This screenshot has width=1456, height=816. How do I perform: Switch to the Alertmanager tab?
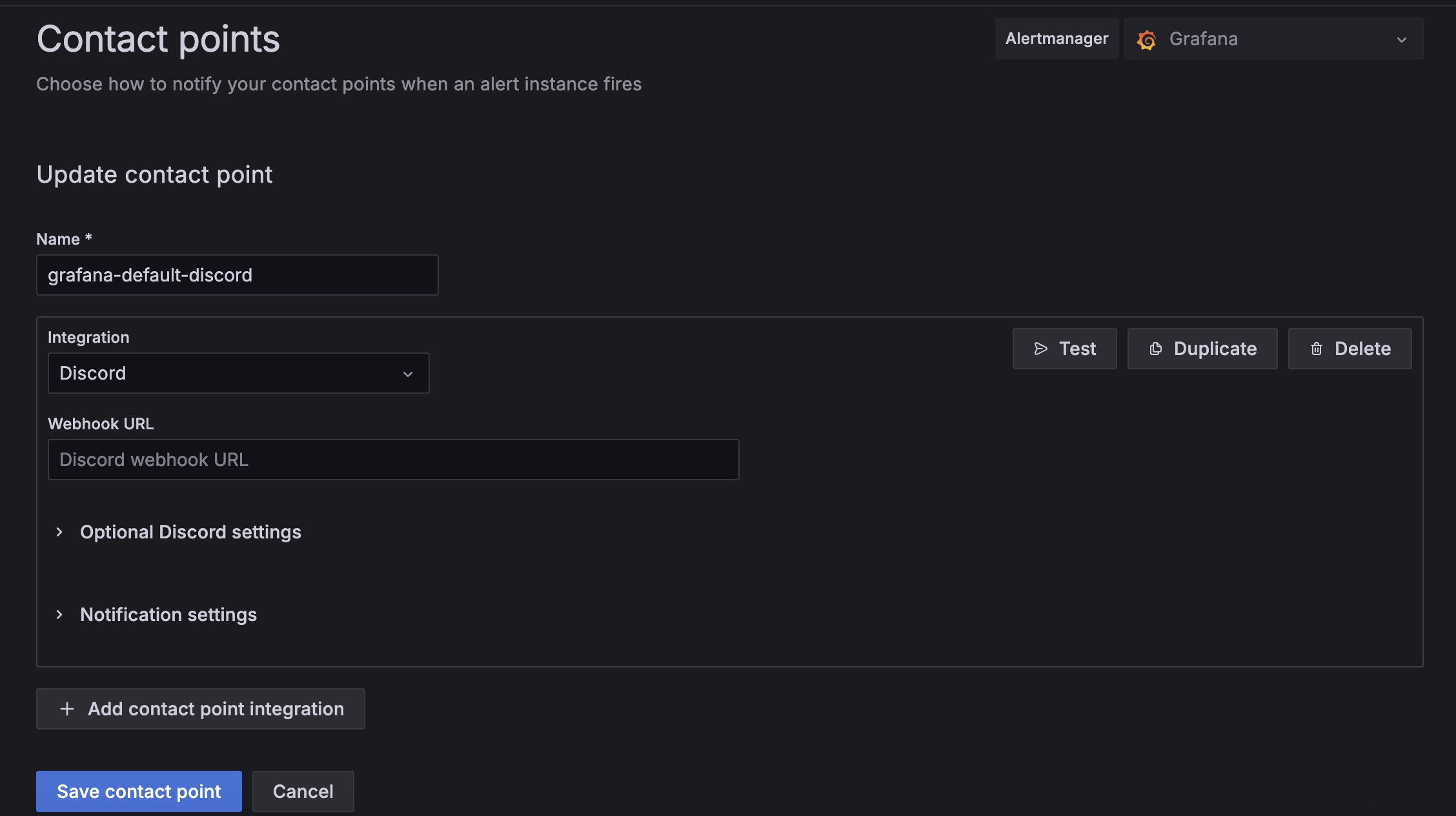point(1057,38)
